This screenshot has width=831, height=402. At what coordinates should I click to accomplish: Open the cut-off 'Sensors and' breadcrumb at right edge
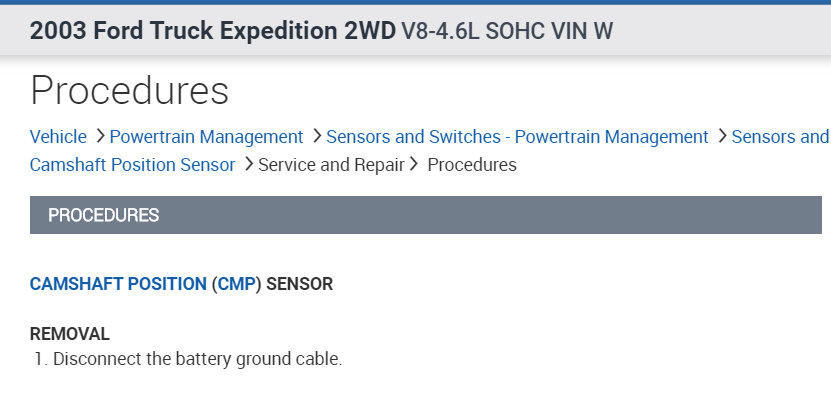tap(780, 137)
